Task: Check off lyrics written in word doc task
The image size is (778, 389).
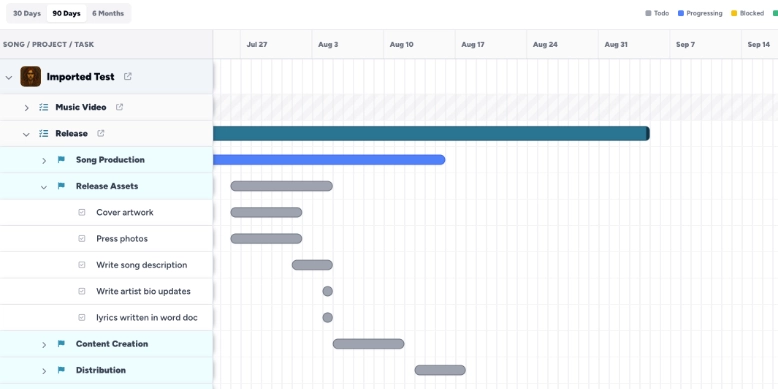Action: (82, 318)
